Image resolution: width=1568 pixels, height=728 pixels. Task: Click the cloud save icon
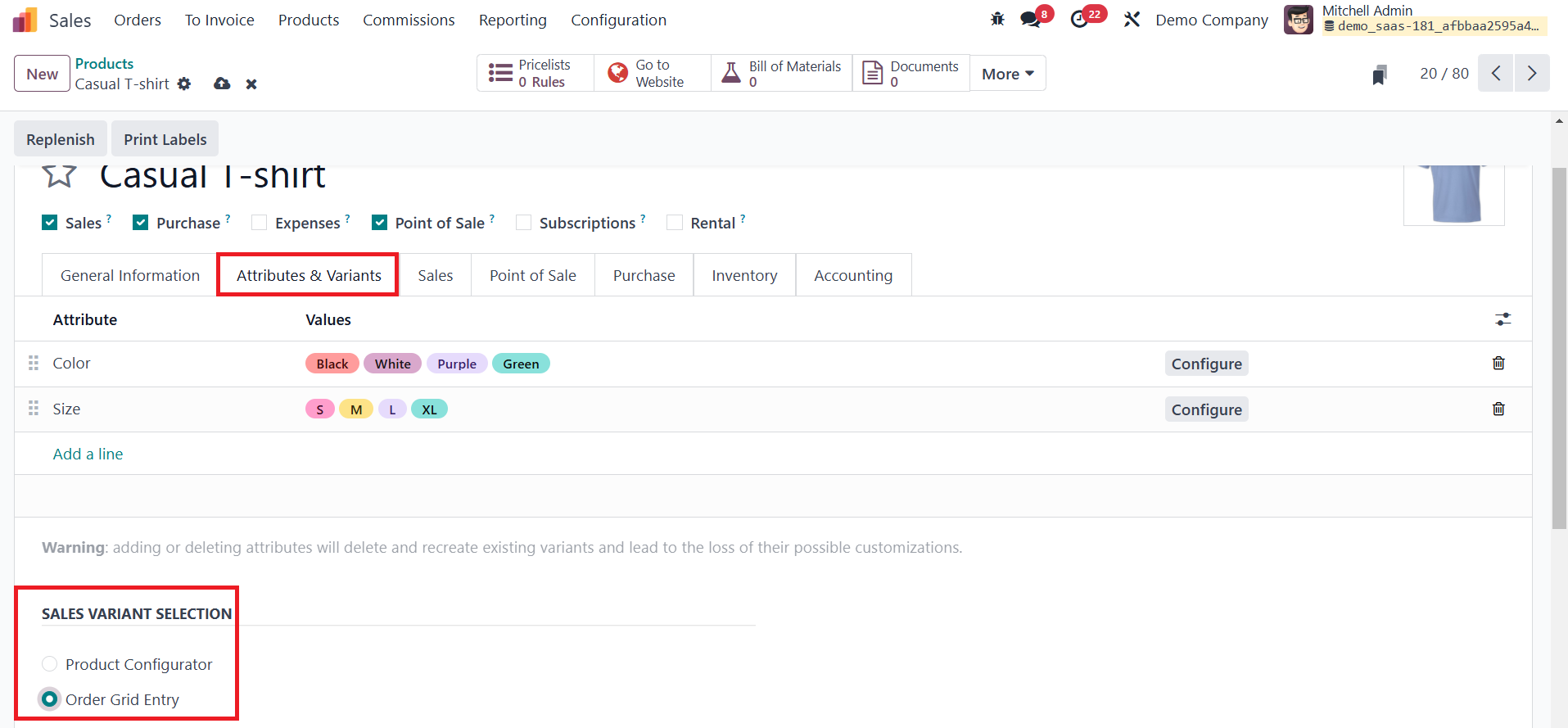222,84
